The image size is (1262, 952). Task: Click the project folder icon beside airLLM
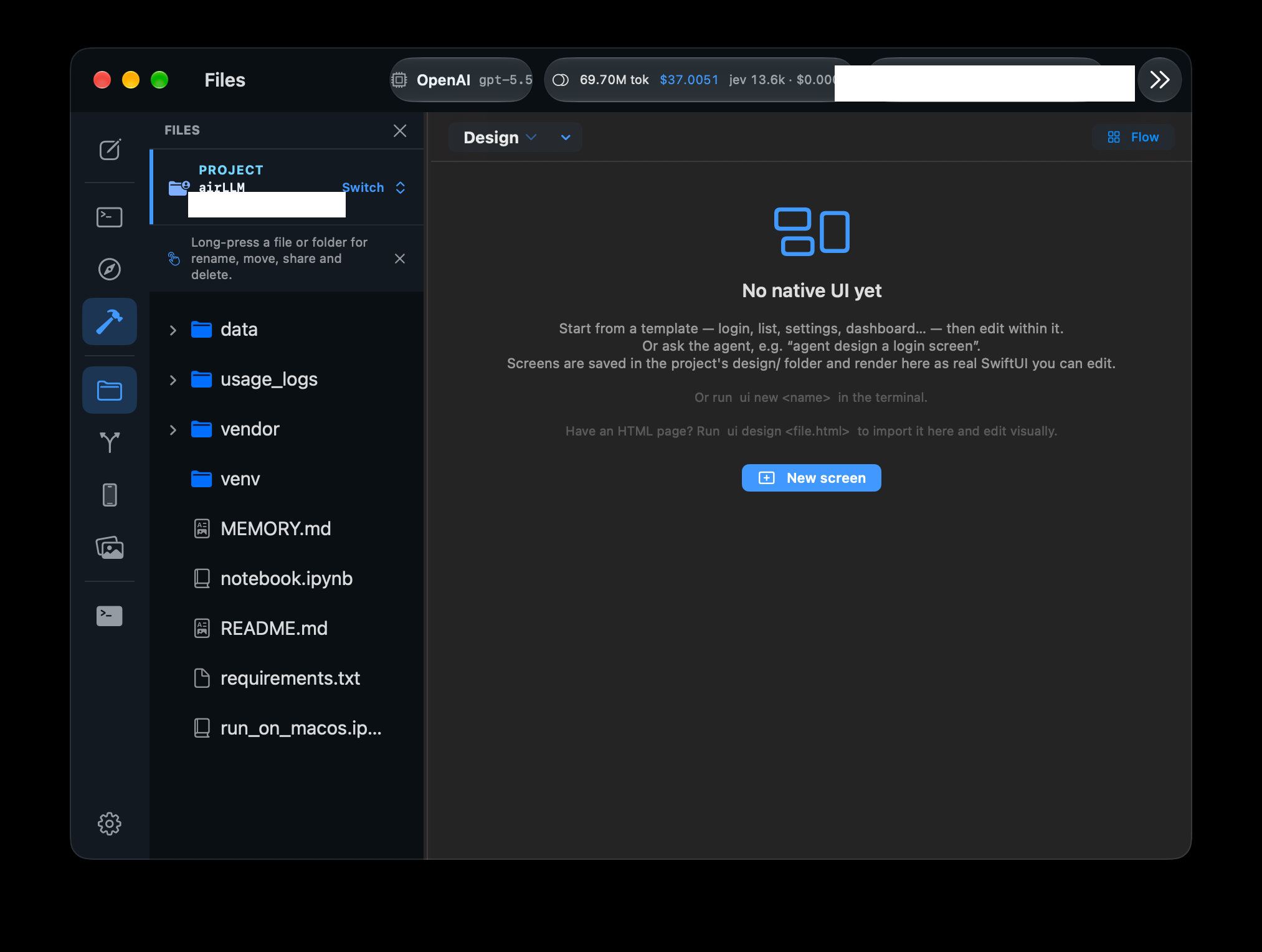(179, 188)
